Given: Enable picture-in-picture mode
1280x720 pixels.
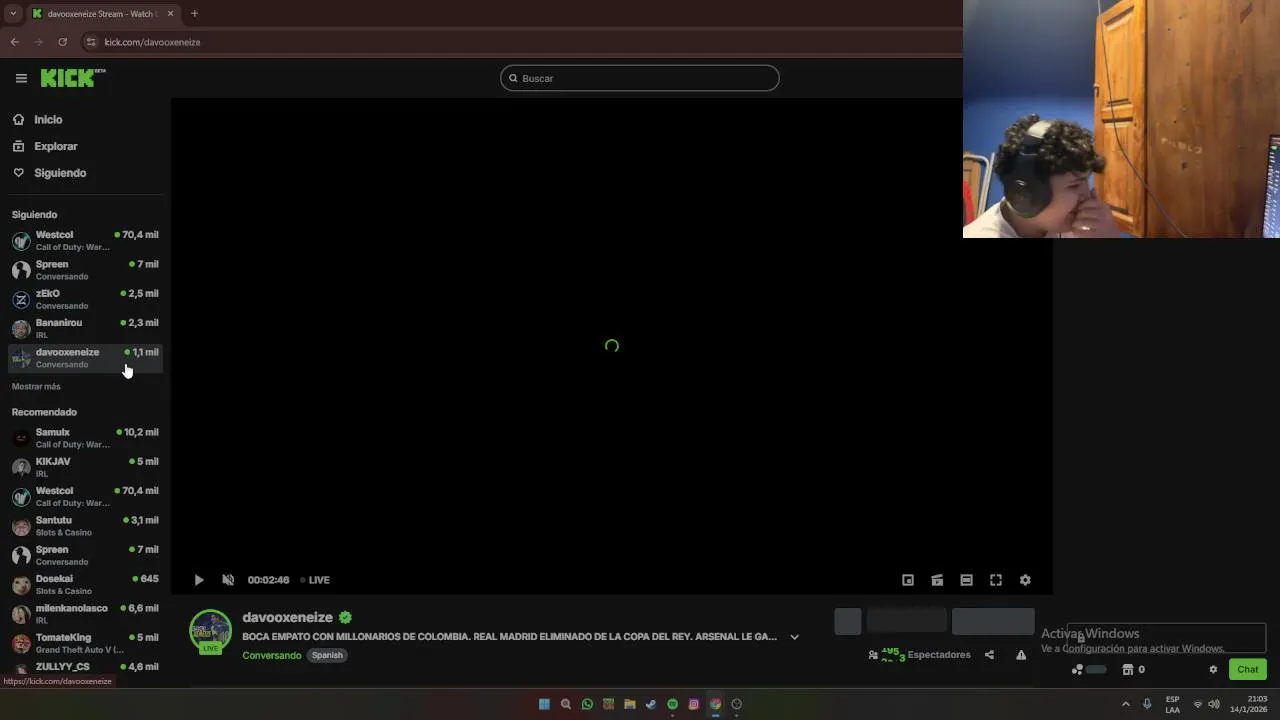Looking at the screenshot, I should pyautogui.click(x=908, y=580).
